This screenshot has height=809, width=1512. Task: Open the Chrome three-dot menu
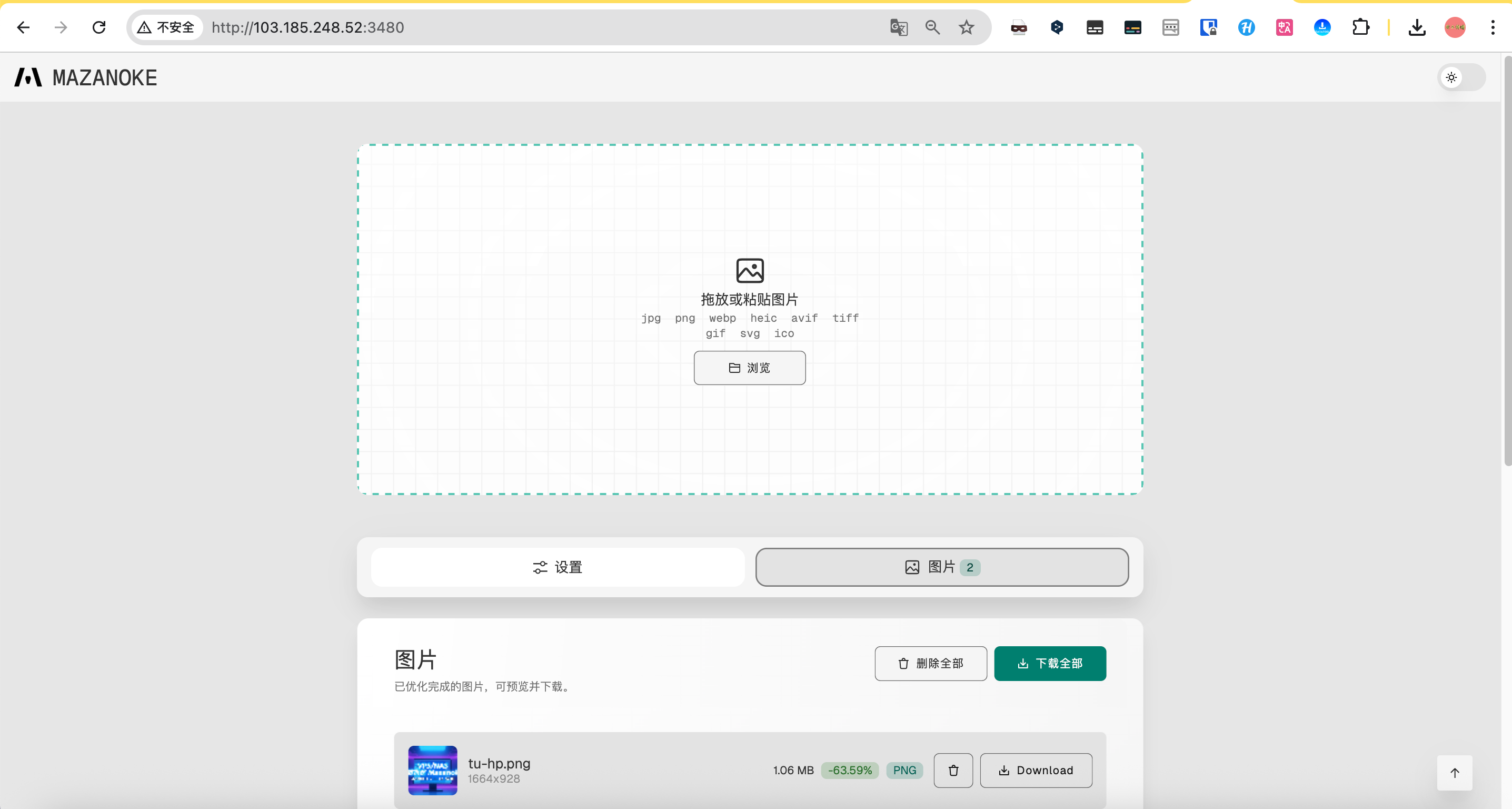click(x=1493, y=27)
